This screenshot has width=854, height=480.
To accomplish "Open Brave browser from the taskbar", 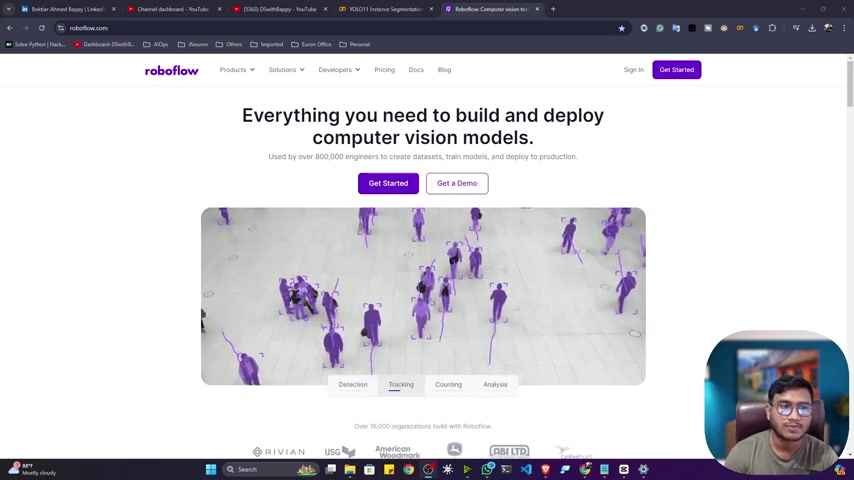I will pos(545,469).
